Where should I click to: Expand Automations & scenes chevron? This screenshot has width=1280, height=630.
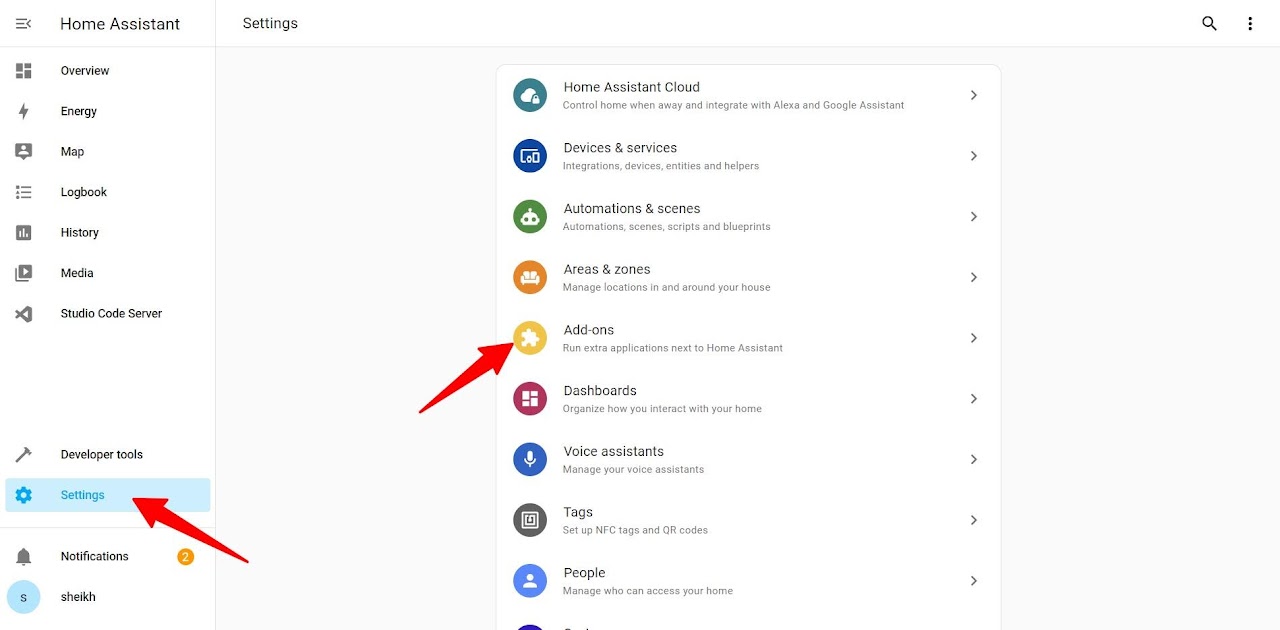974,217
